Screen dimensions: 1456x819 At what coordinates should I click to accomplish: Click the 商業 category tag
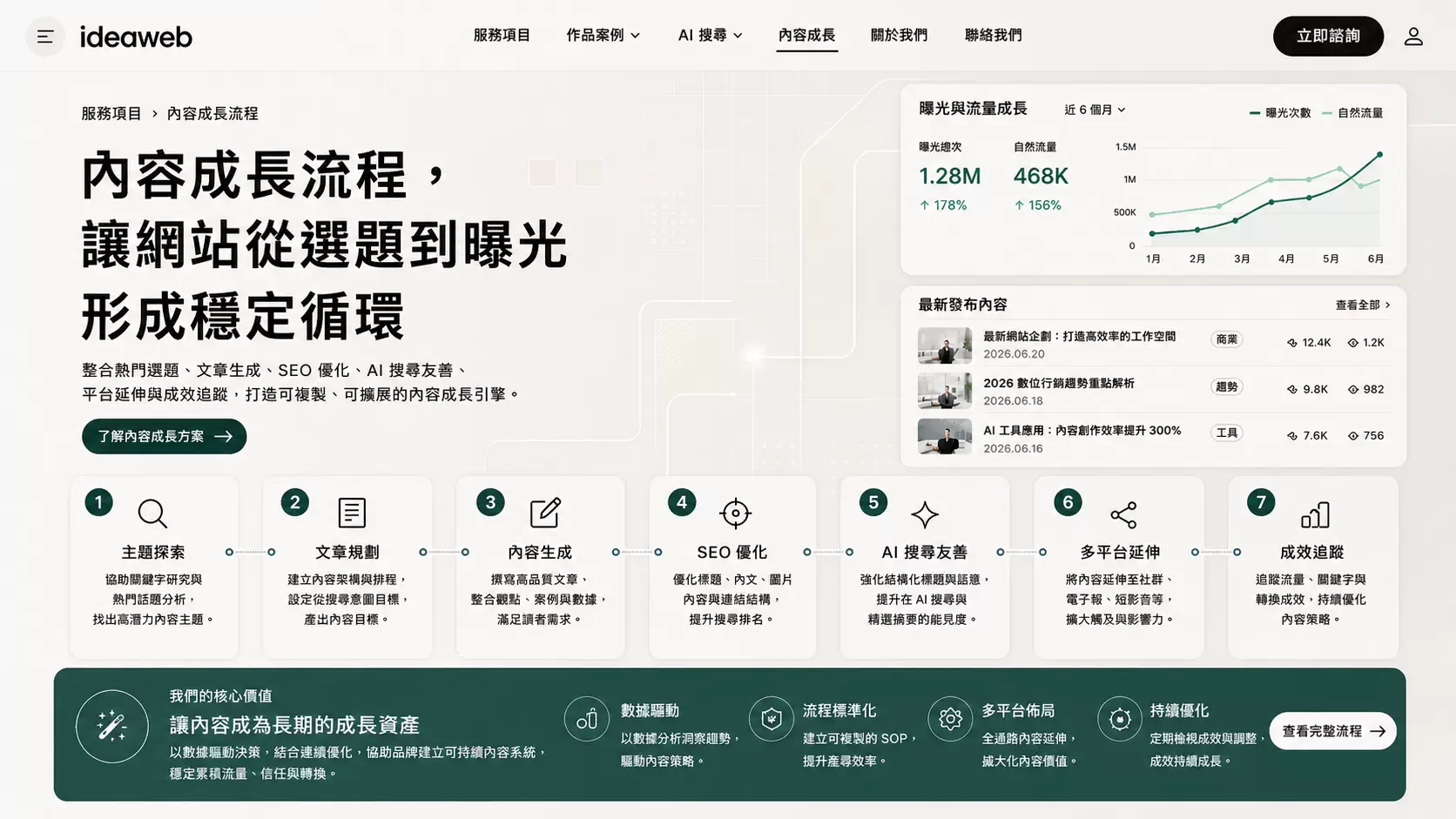pyautogui.click(x=1227, y=340)
